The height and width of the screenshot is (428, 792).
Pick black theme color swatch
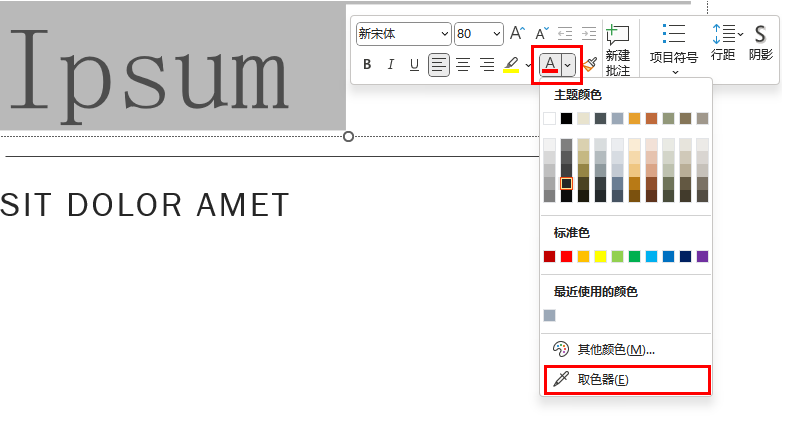click(x=567, y=118)
